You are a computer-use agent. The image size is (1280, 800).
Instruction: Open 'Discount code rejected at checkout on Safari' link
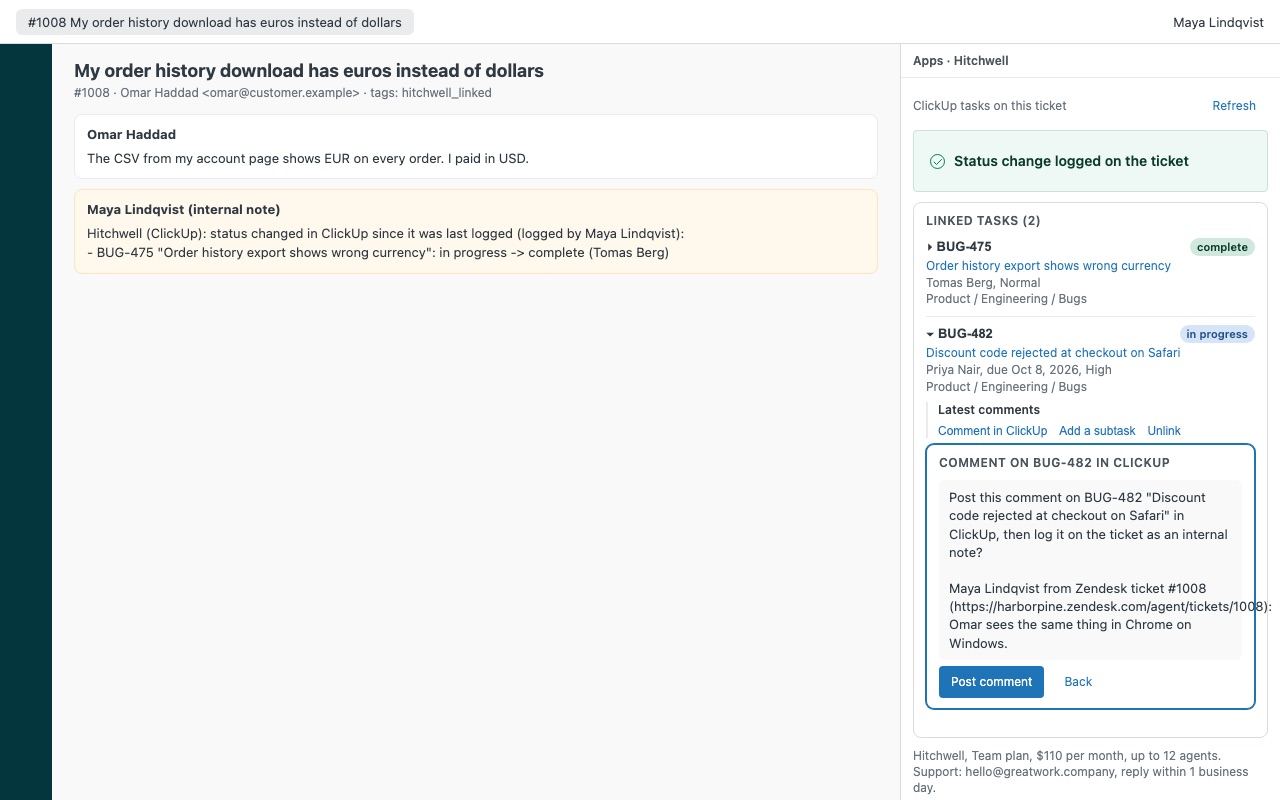click(x=1053, y=353)
